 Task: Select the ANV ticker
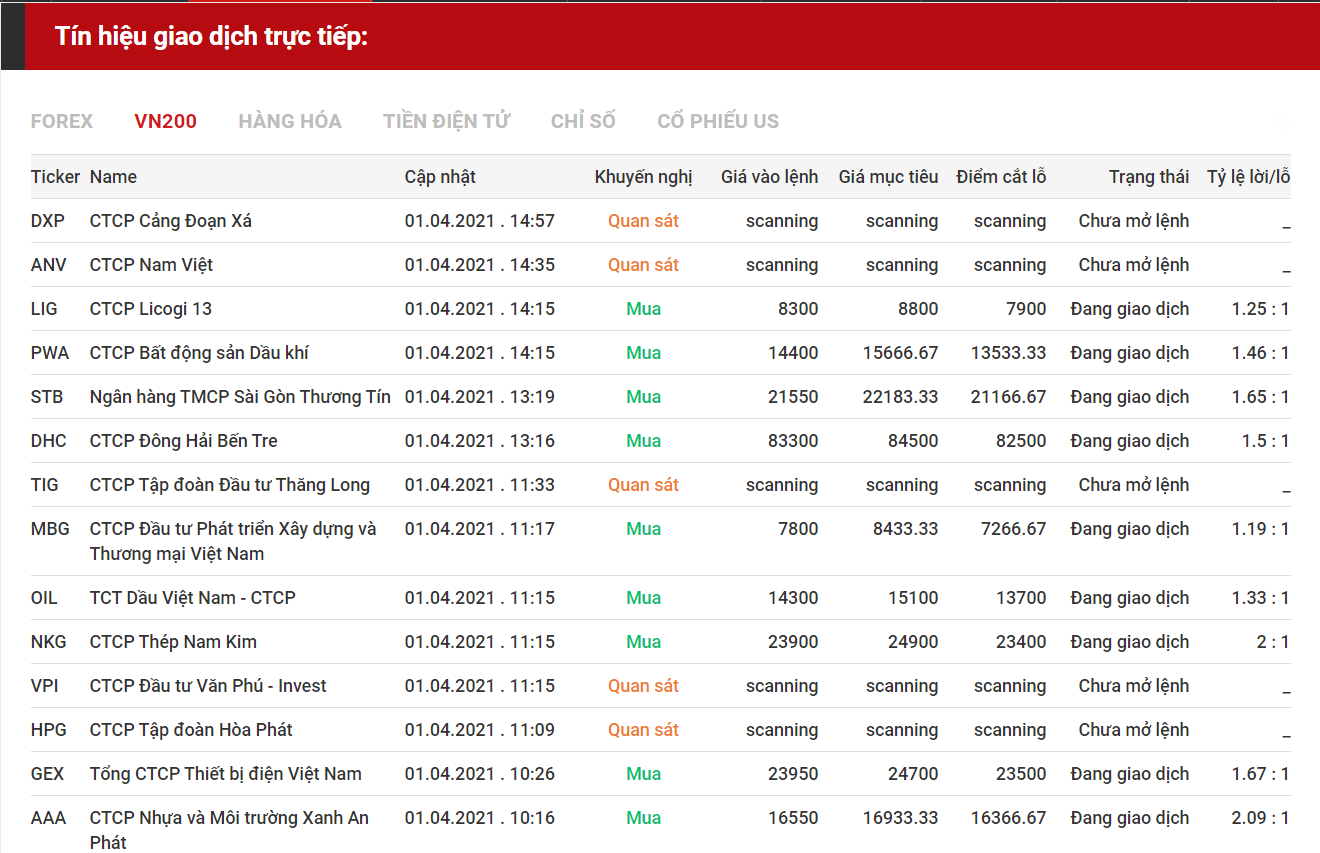click(48, 265)
